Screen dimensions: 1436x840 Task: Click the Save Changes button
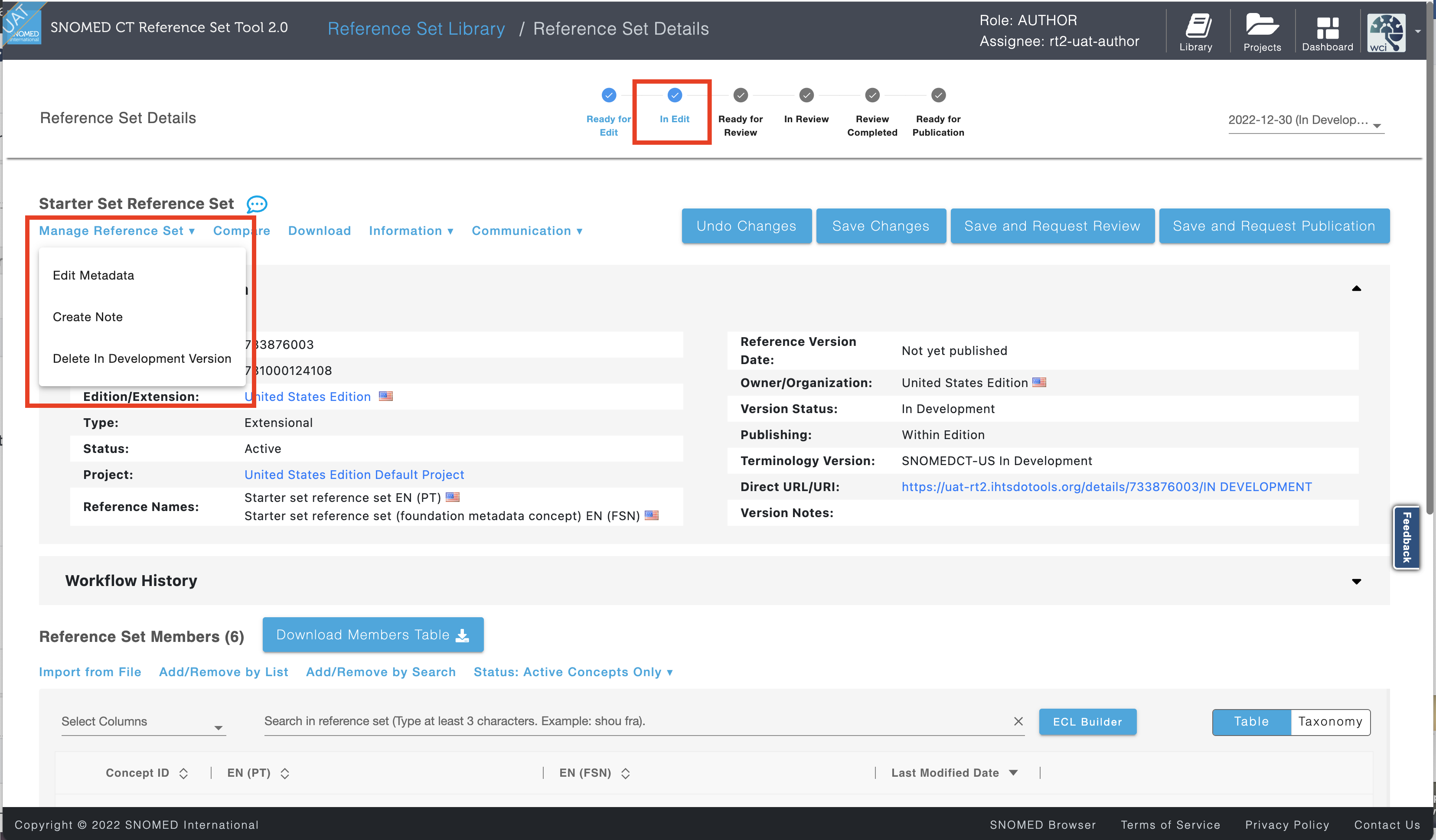(x=881, y=226)
